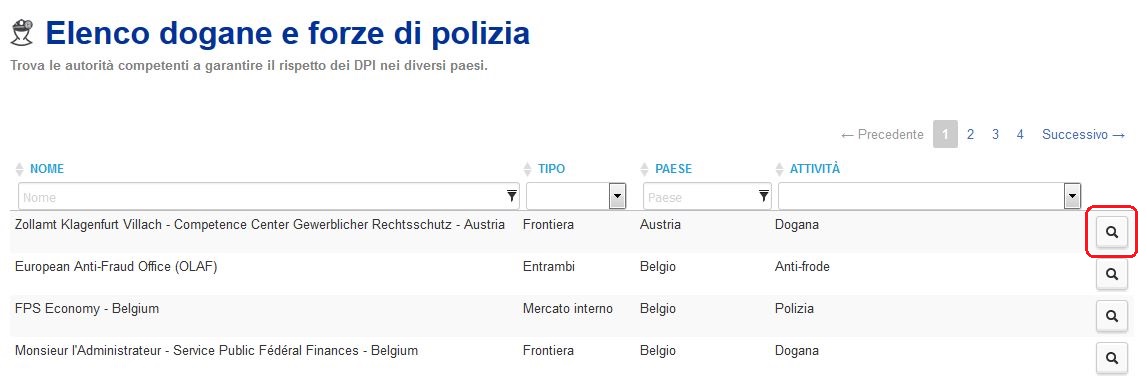1147x378 pixels.
Task: Open details for Zollamt Klagenfurt Villach row
Action: [1111, 232]
